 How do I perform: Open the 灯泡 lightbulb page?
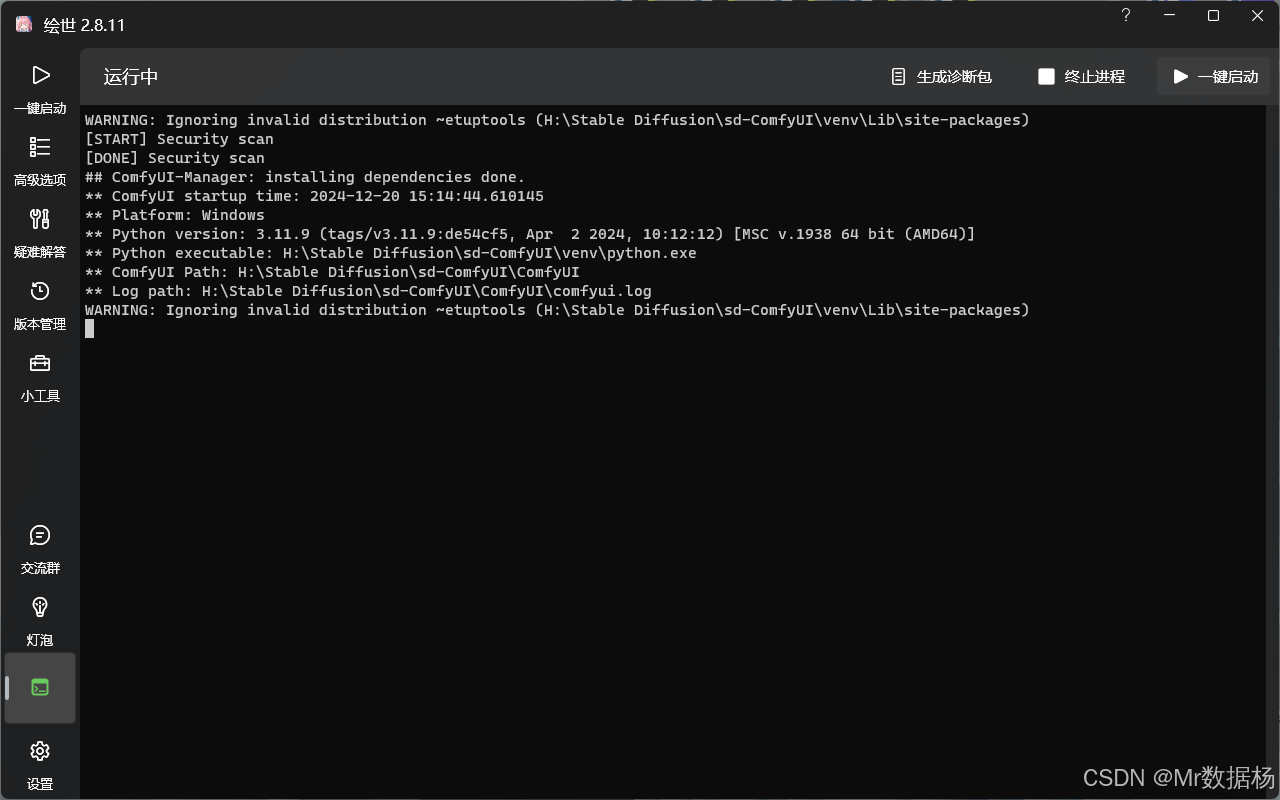pos(40,621)
